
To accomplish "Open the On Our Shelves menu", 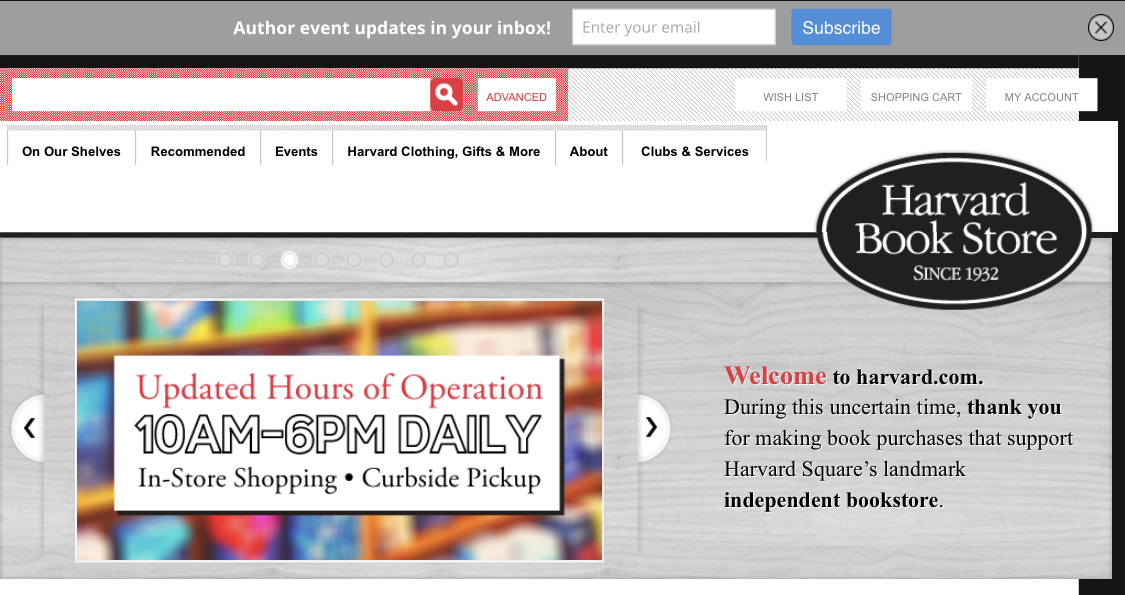I will (71, 151).
